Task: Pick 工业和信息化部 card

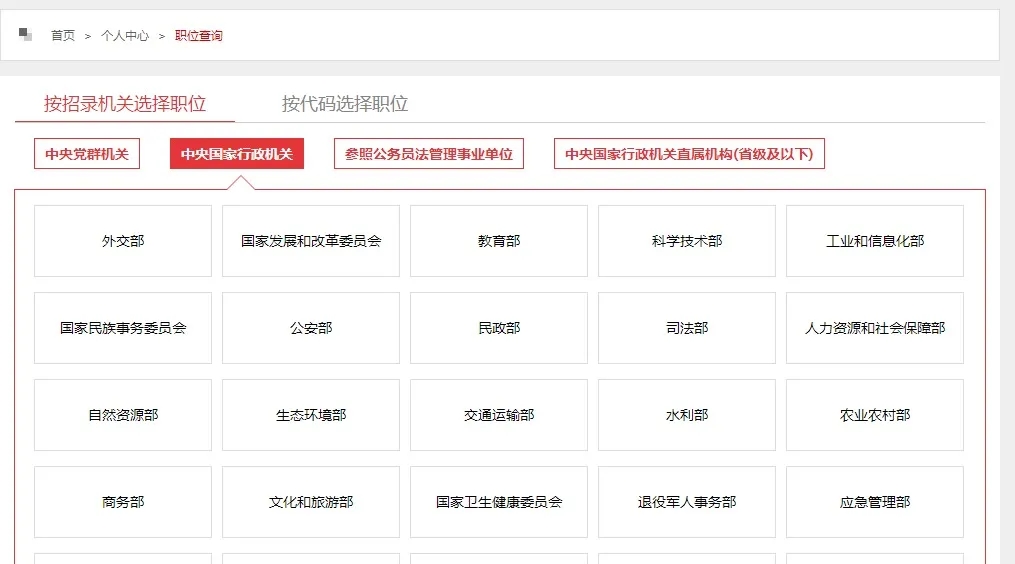Action: pyautogui.click(x=875, y=241)
